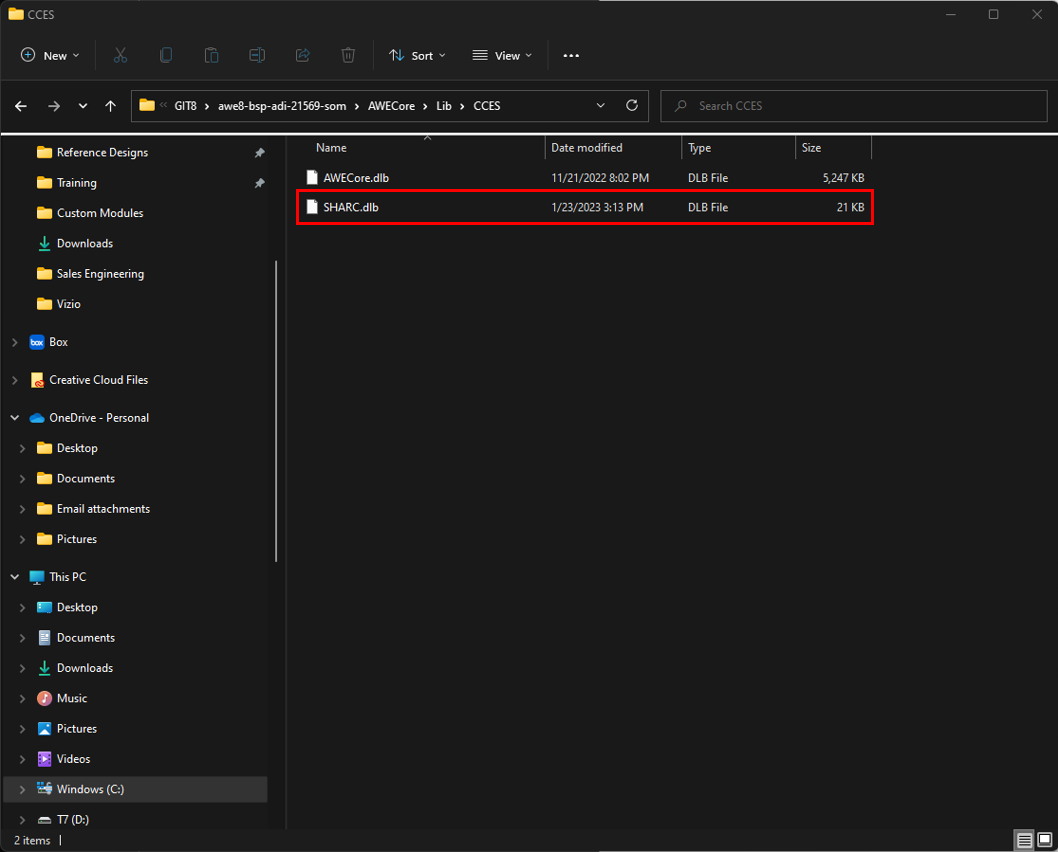Open the See more ellipsis menu
The height and width of the screenshot is (852, 1058).
(571, 56)
